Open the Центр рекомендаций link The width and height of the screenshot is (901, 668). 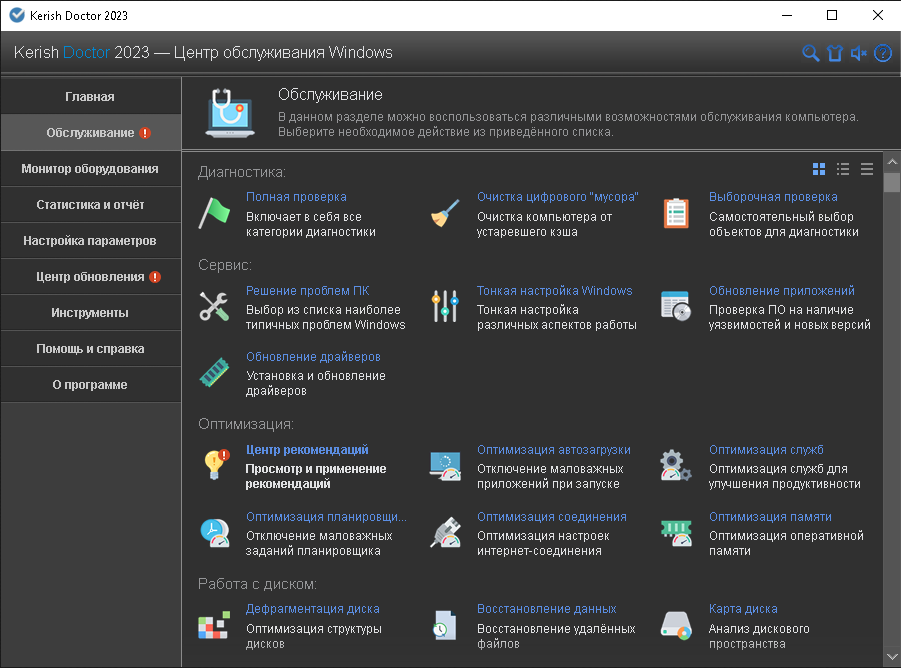pos(307,450)
